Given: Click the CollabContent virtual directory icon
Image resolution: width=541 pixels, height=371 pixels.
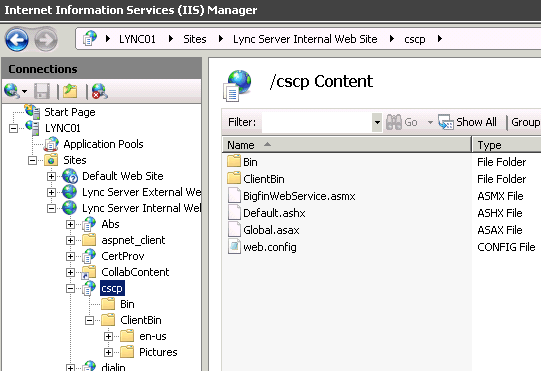Looking at the screenshot, I should (x=89, y=272).
